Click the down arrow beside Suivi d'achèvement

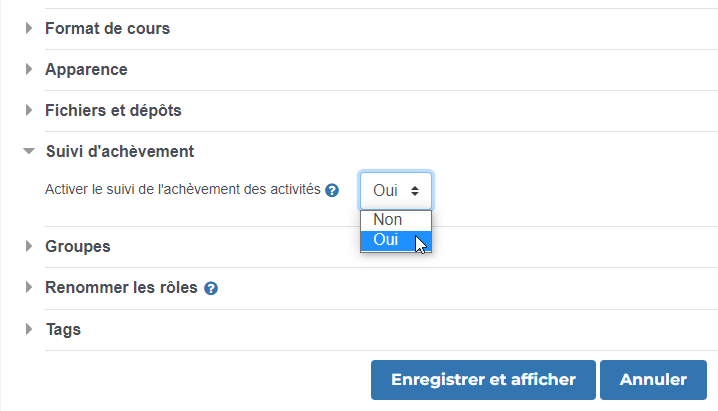pyautogui.click(x=28, y=152)
